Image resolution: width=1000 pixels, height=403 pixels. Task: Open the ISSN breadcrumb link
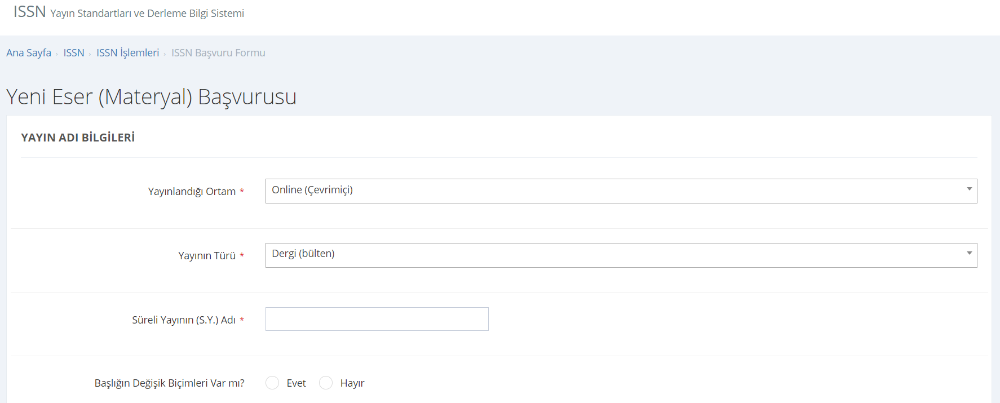coord(74,53)
